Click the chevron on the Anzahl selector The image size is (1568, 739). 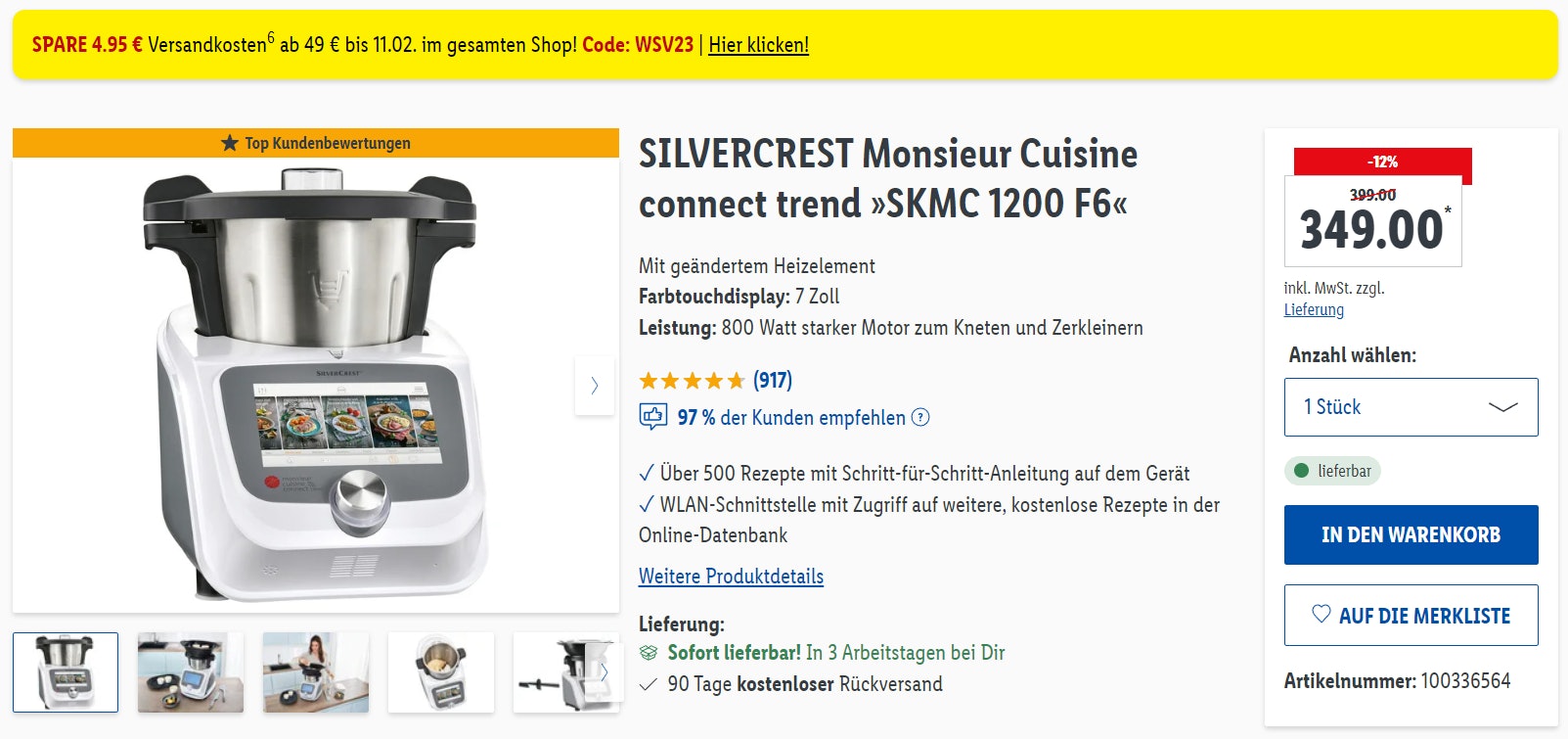pos(1502,407)
